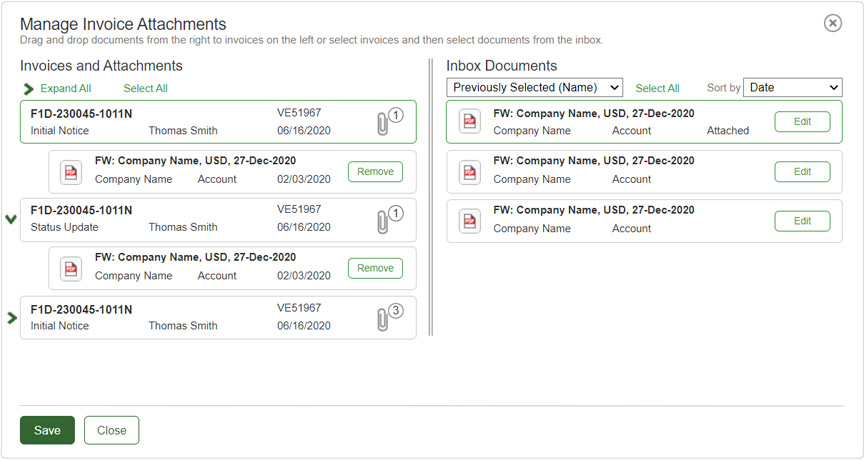Screen dimensions: 865x460
Task: Click the PDF icon of the first invoice's attachment
Action: tap(71, 171)
